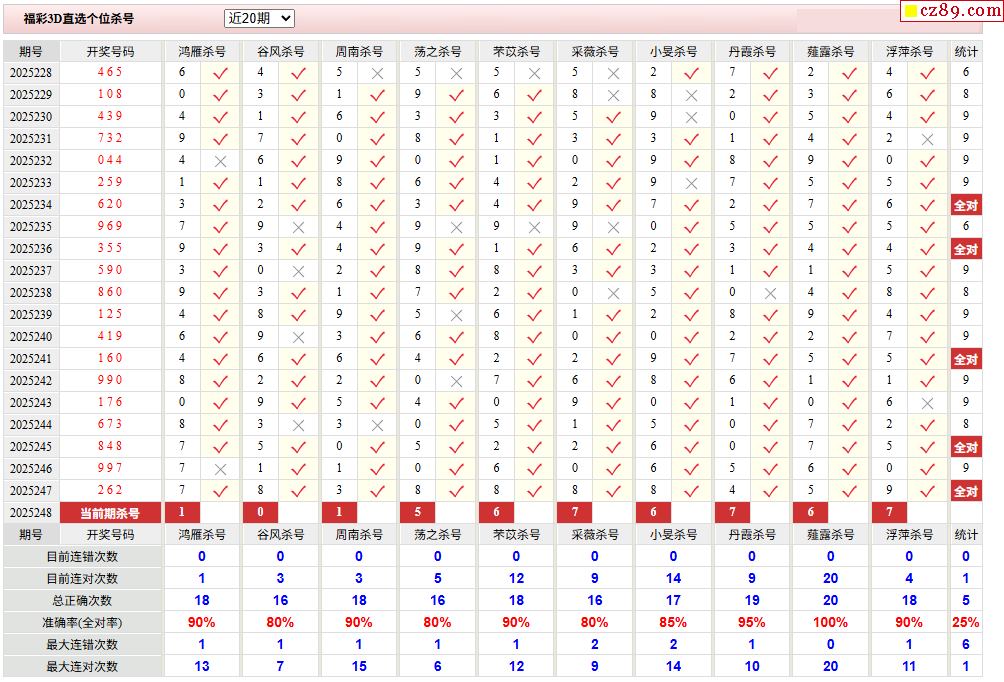
Task: Click current 鸿雁杀号 red number badge in row 2025248
Action: pyautogui.click(x=182, y=512)
